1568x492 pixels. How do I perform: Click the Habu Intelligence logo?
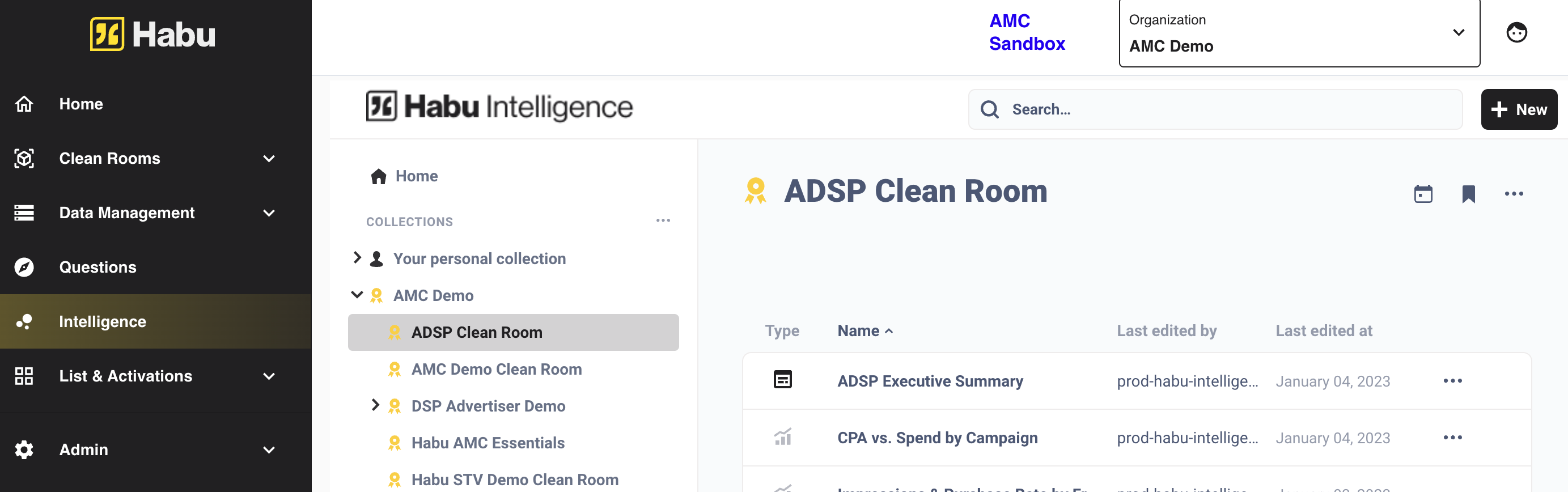(x=499, y=107)
